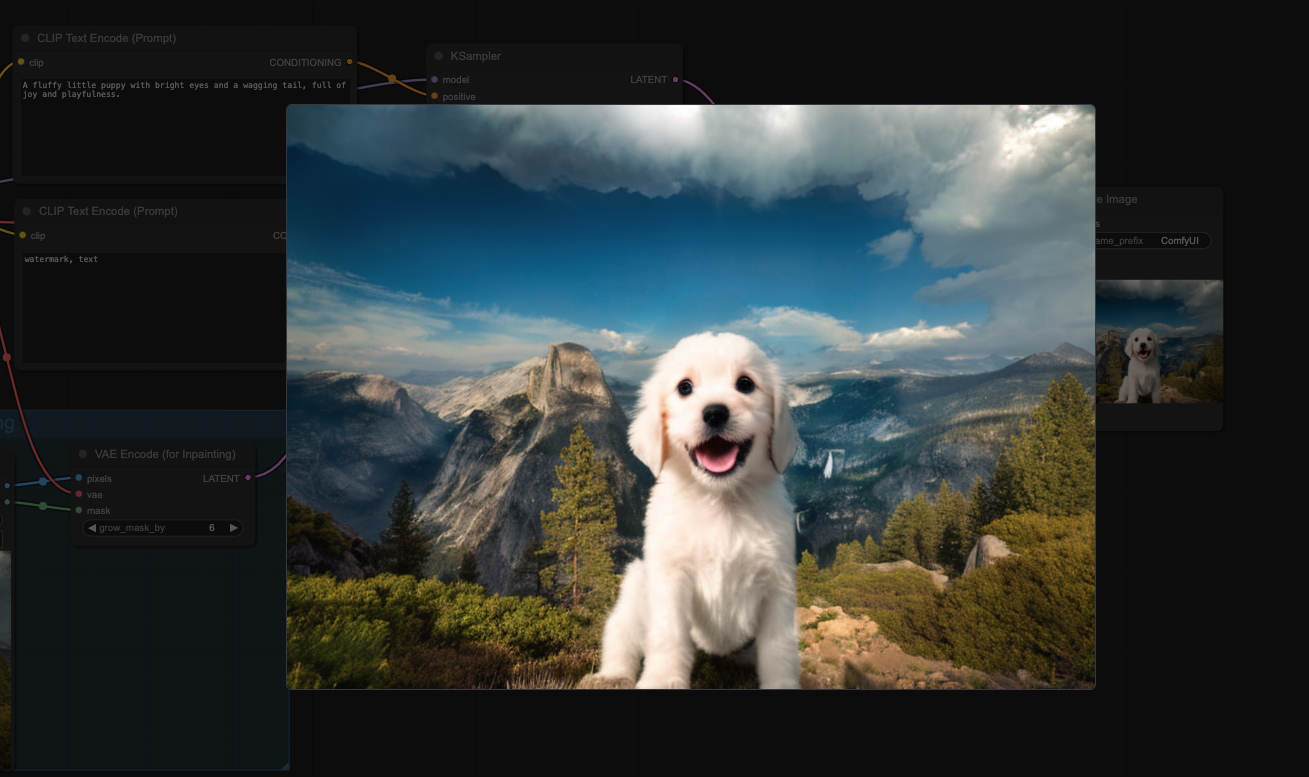
Task: Click the CONDITIONING output port of the puppy prompt node
Action: click(x=349, y=62)
